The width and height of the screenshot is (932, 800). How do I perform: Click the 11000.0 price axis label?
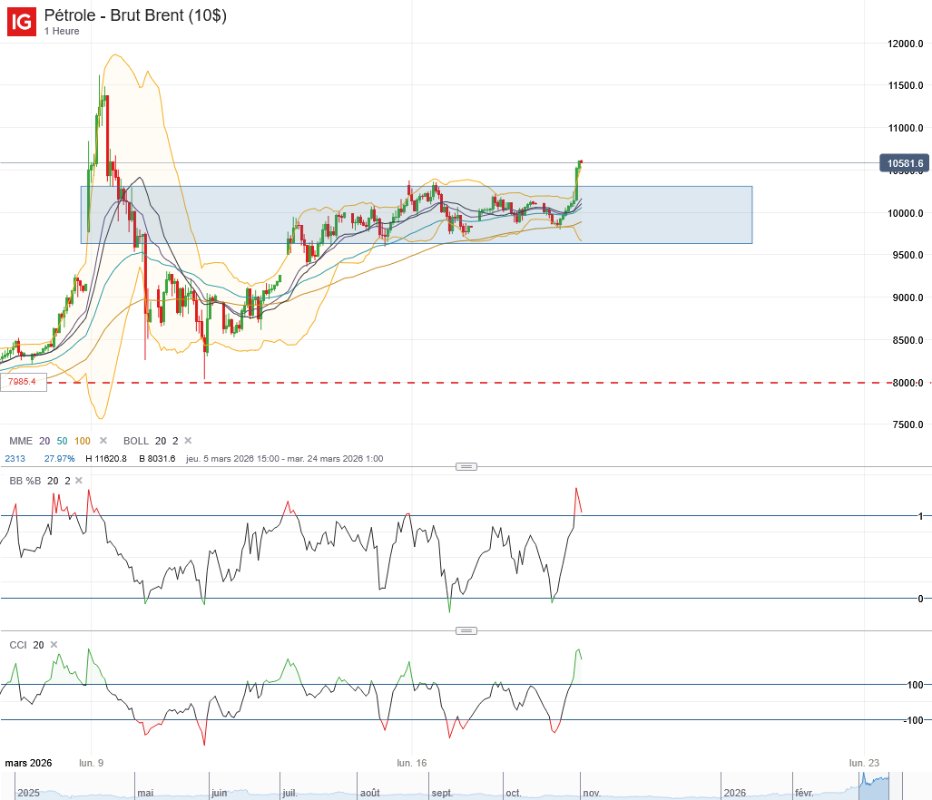[x=905, y=128]
